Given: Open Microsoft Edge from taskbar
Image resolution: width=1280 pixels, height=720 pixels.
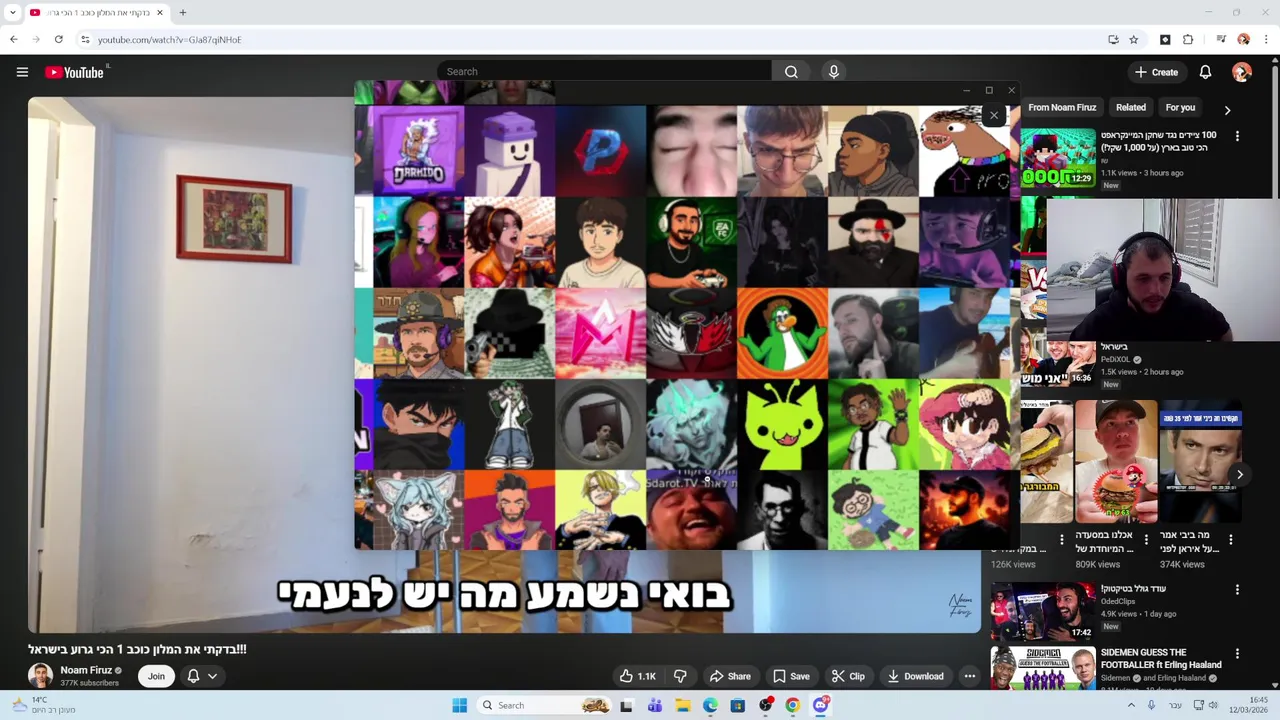Looking at the screenshot, I should coord(710,705).
